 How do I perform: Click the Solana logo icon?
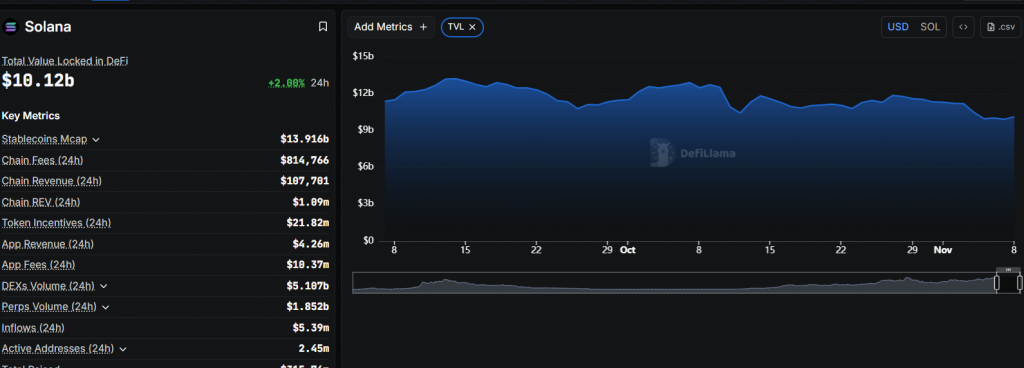tap(10, 27)
